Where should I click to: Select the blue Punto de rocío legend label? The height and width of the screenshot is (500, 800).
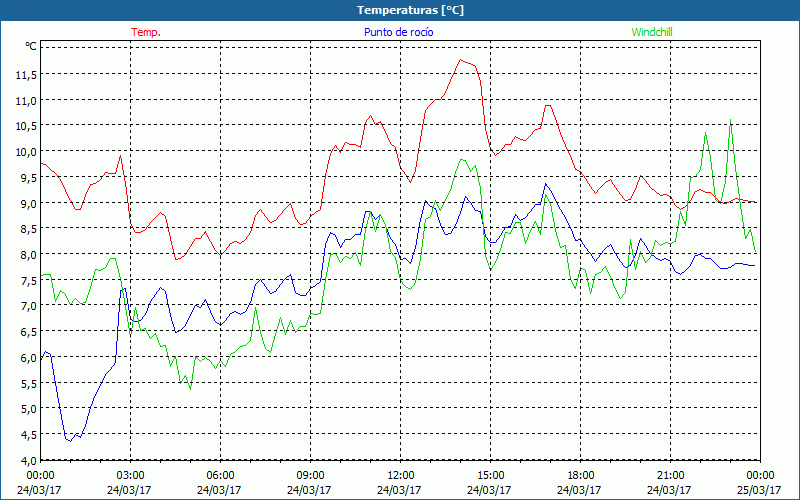point(398,32)
